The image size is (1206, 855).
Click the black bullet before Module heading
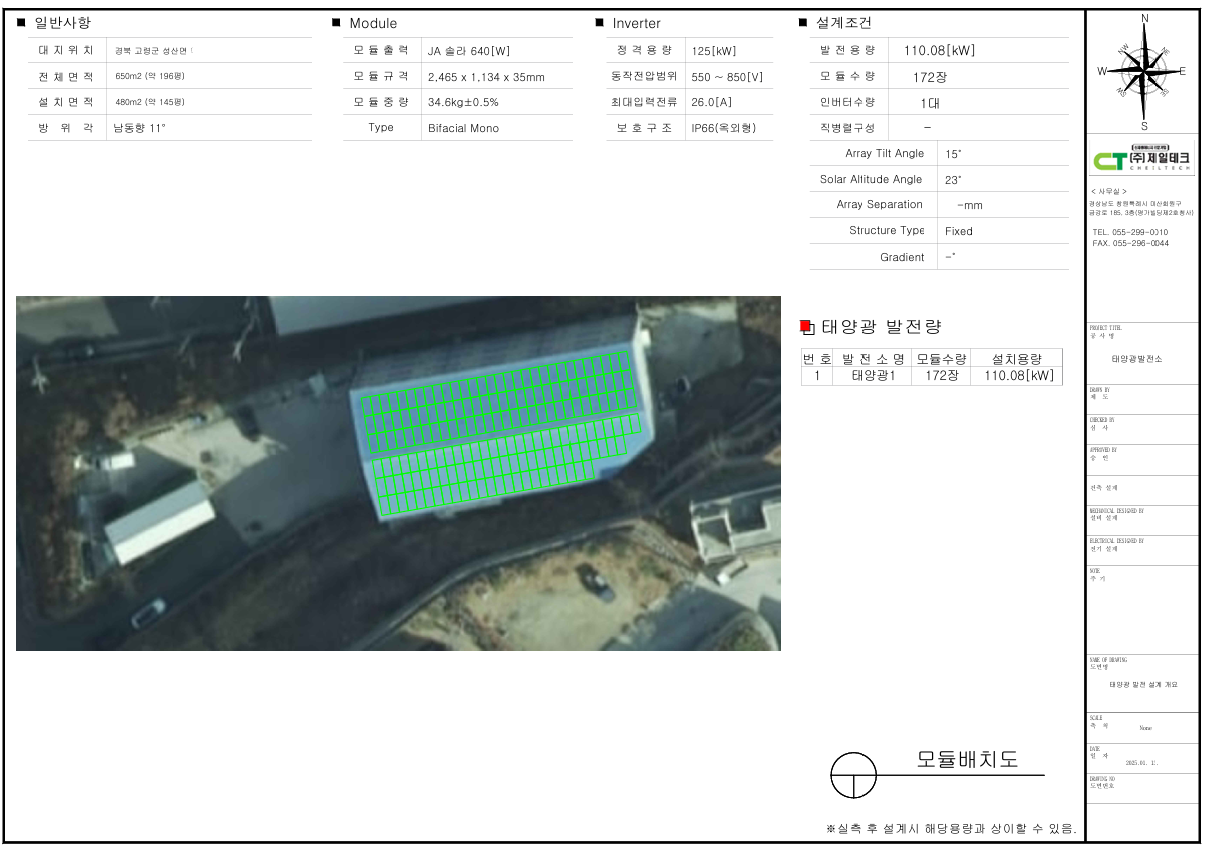coord(336,22)
